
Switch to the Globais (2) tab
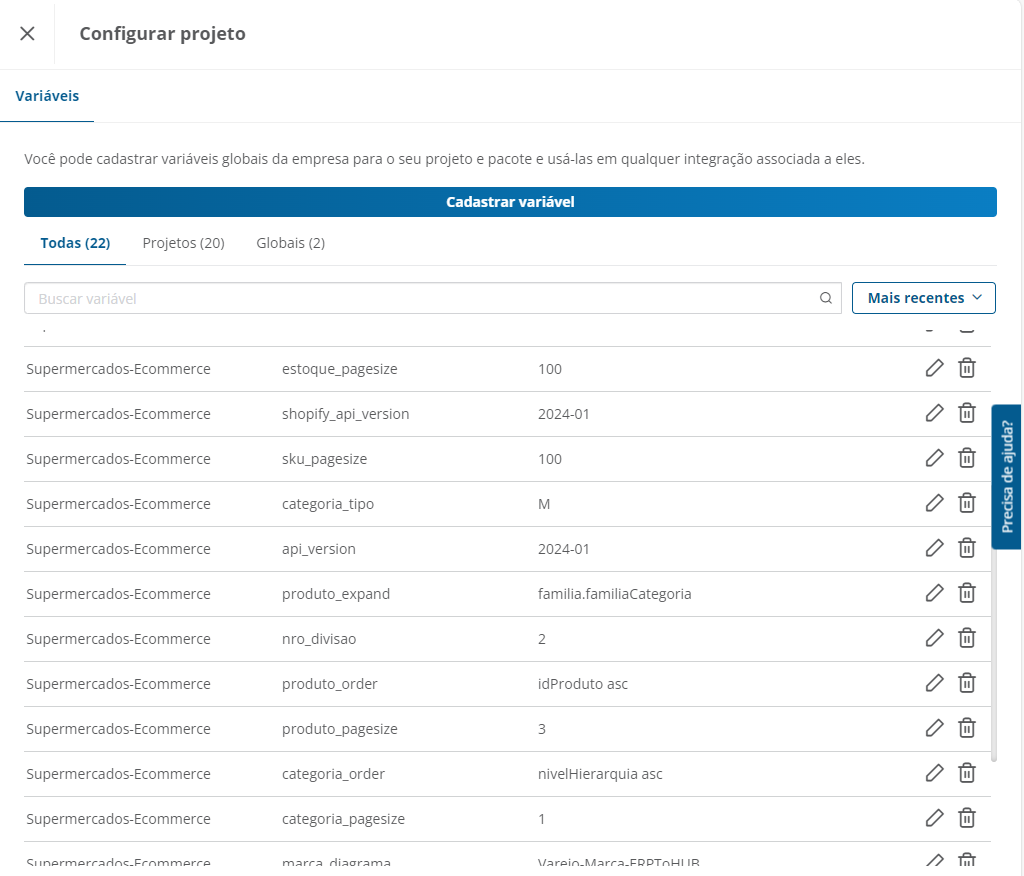coord(290,243)
